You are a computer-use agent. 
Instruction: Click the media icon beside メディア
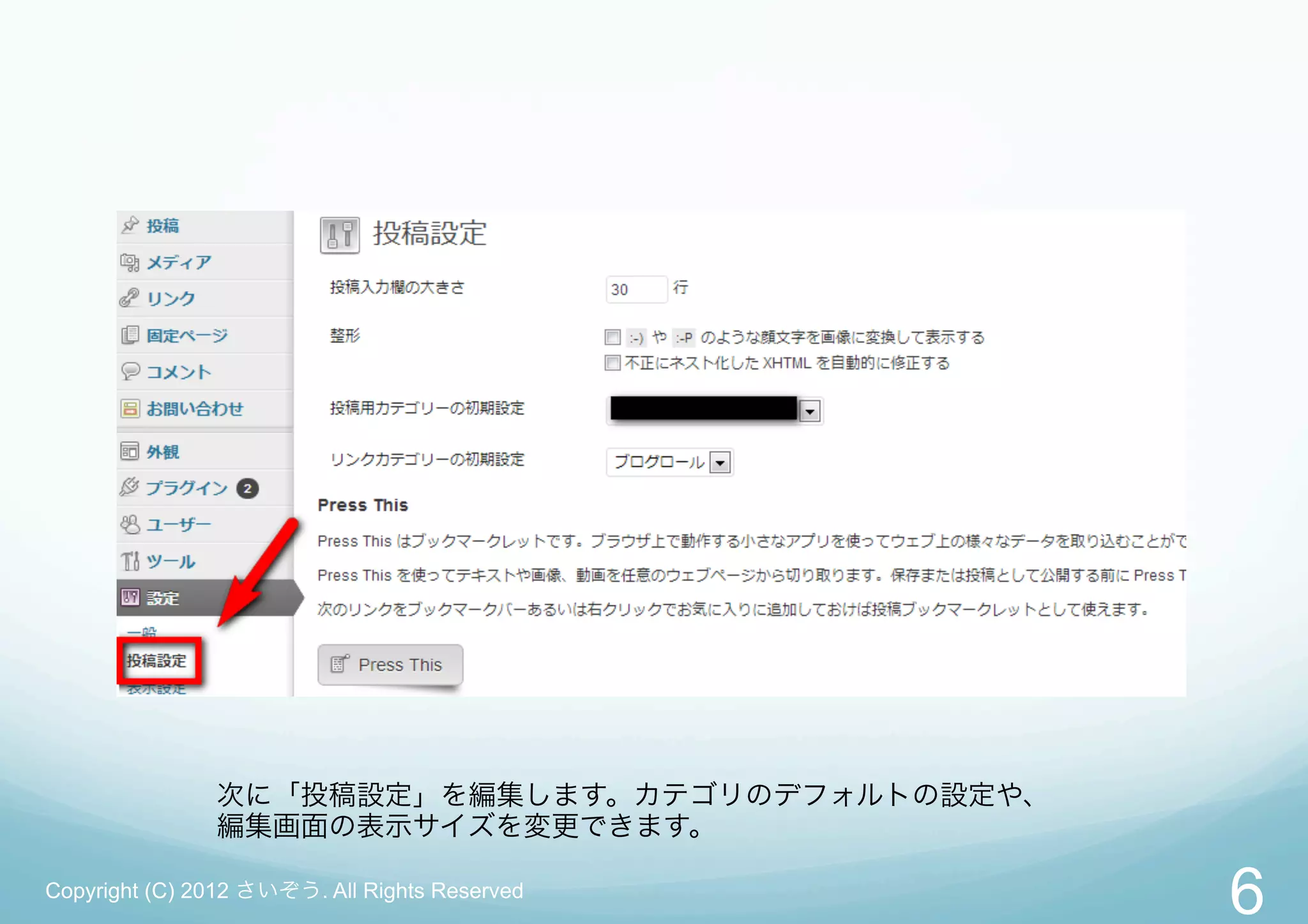(x=130, y=262)
